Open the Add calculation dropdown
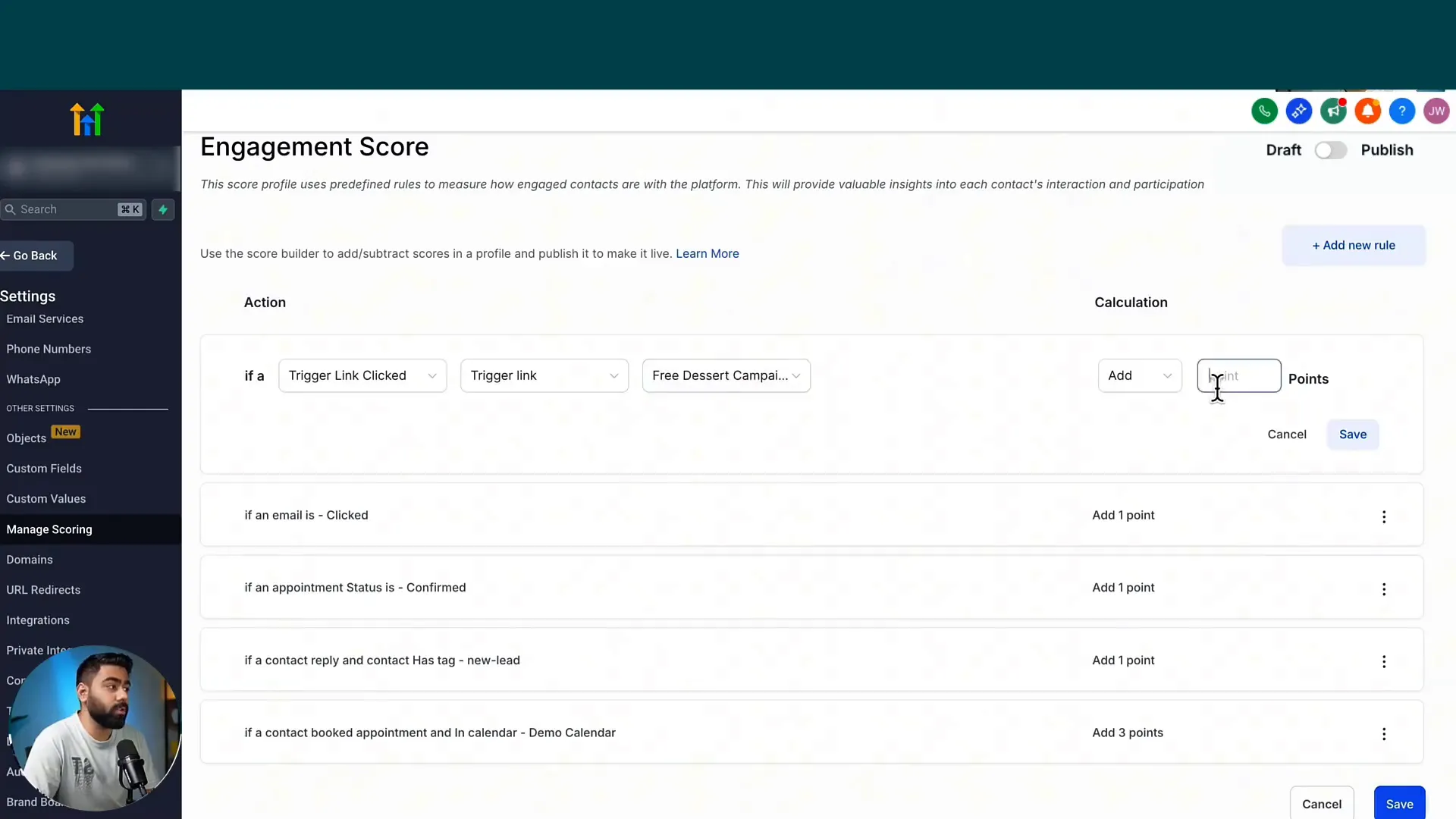Image resolution: width=1456 pixels, height=819 pixels. 1140,375
